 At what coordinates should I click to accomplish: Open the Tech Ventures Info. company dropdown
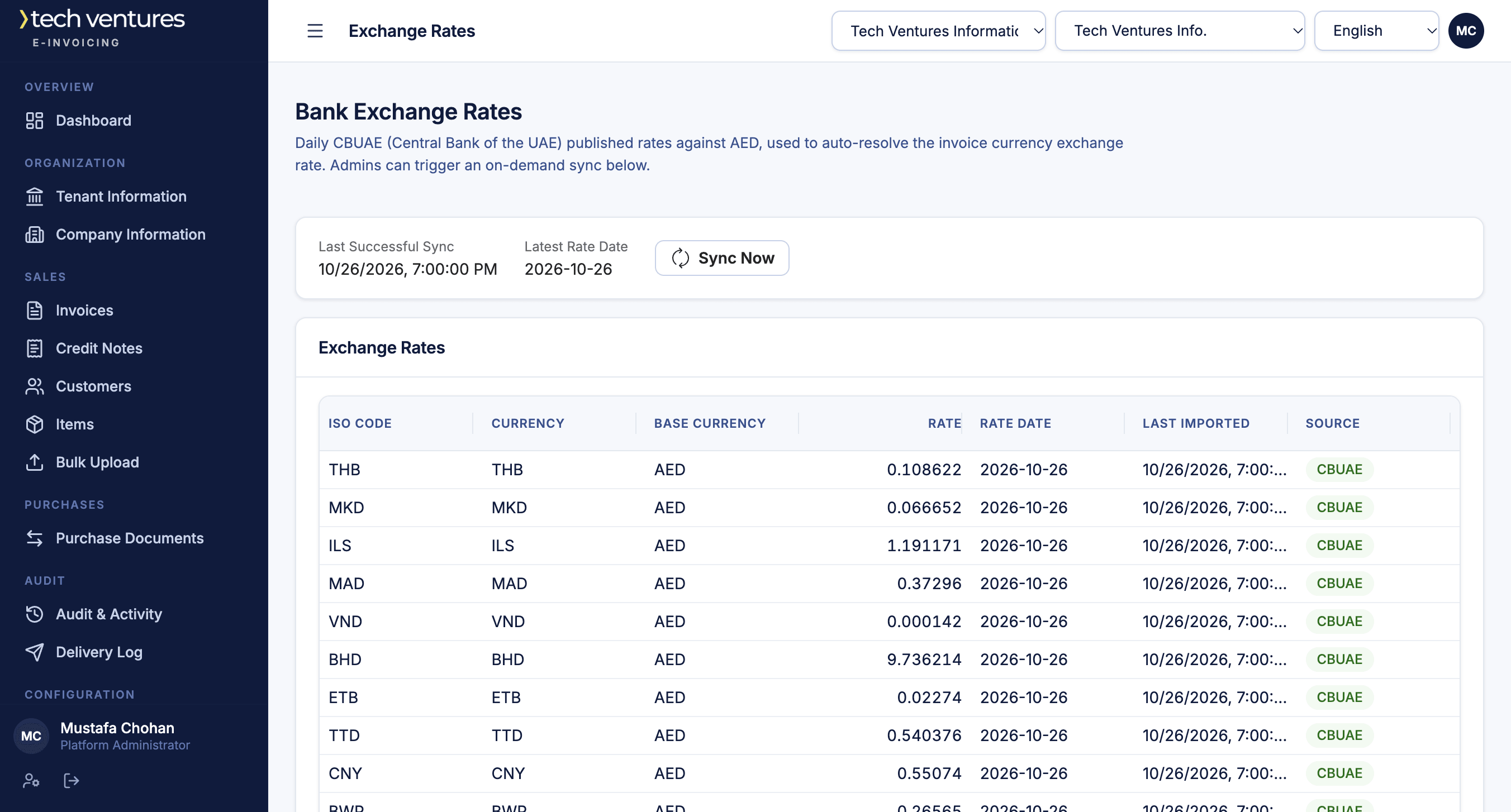point(1180,31)
